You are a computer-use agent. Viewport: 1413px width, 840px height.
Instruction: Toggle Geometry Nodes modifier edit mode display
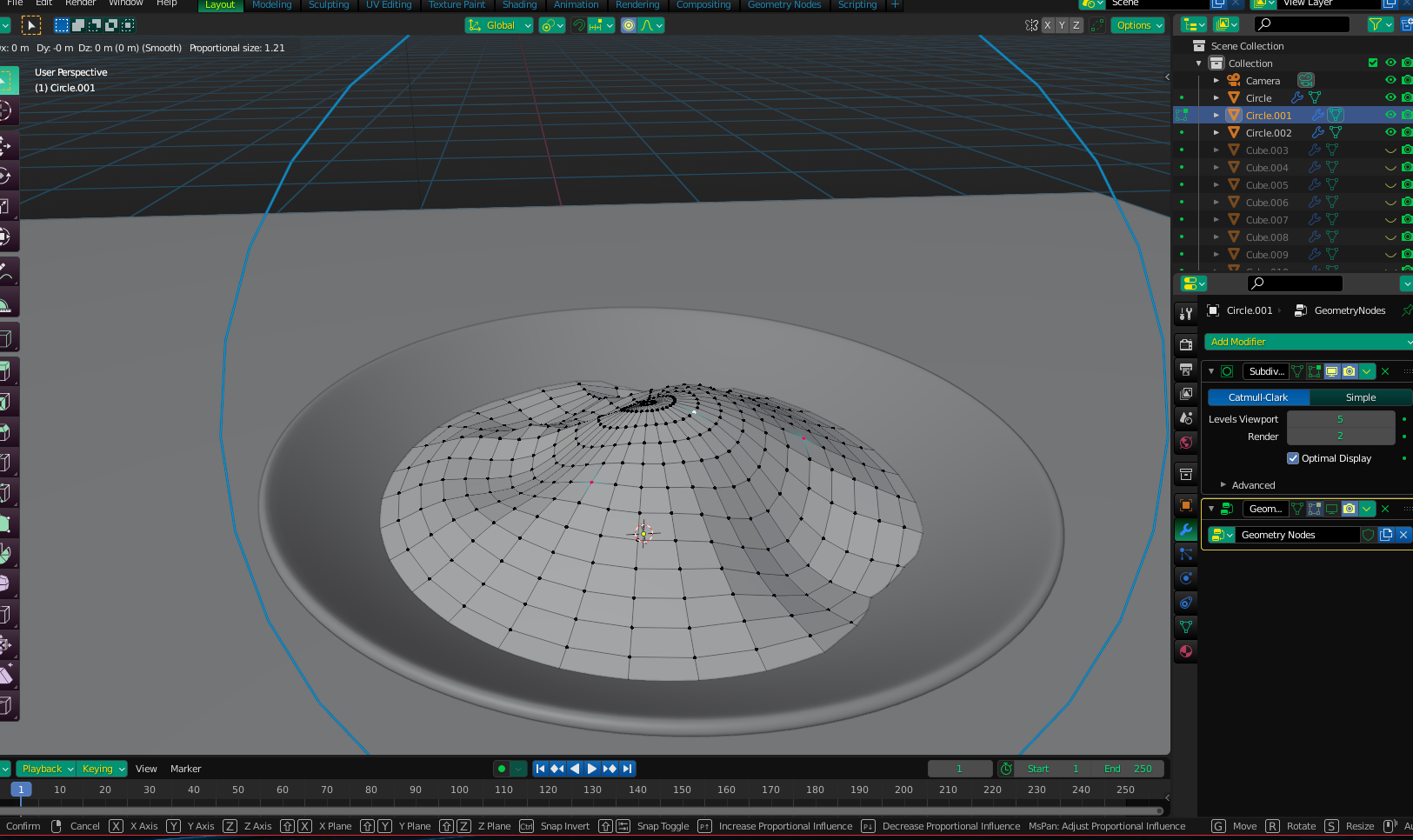click(1315, 509)
